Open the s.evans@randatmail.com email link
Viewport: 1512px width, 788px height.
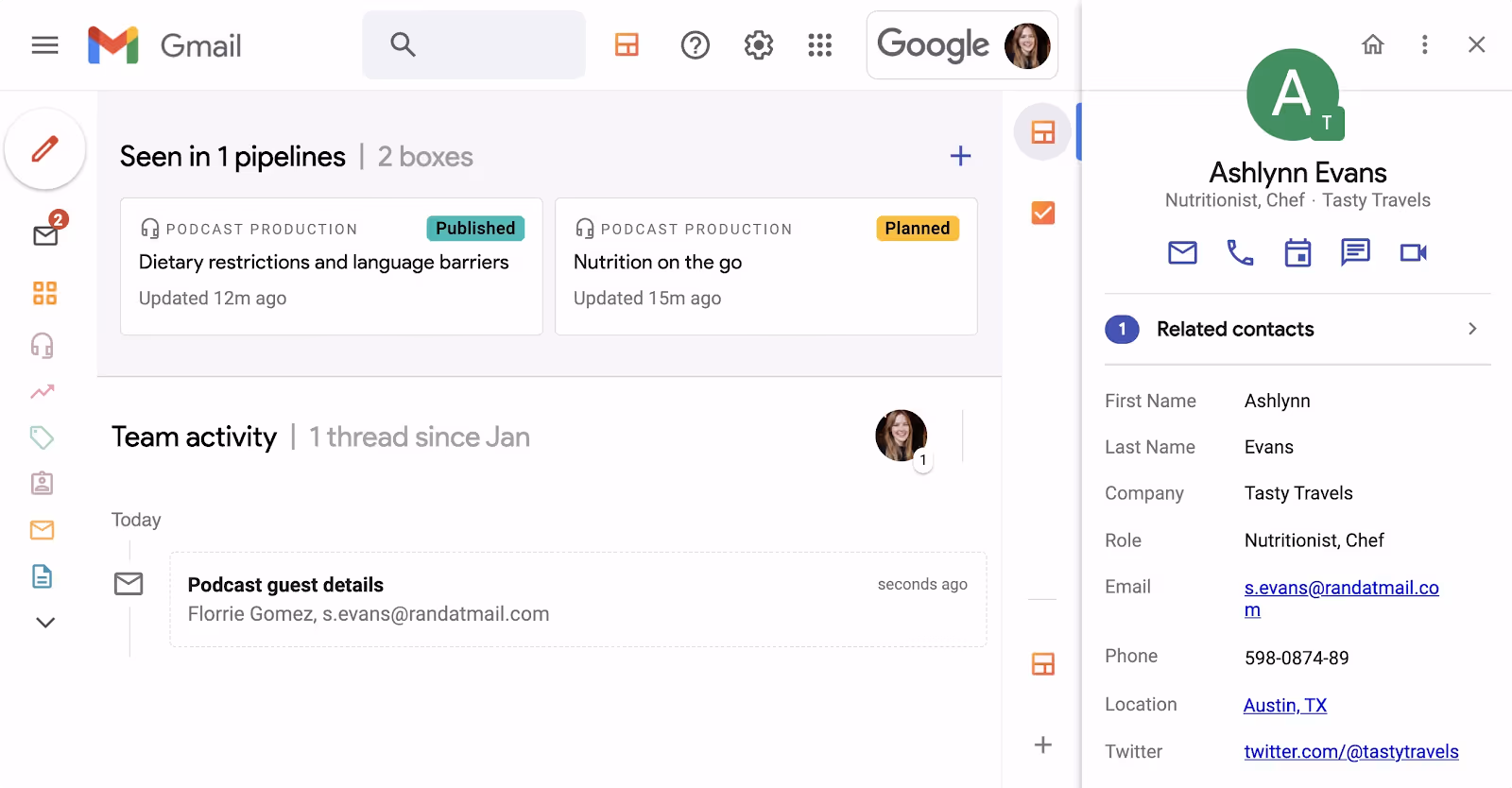click(x=1341, y=598)
